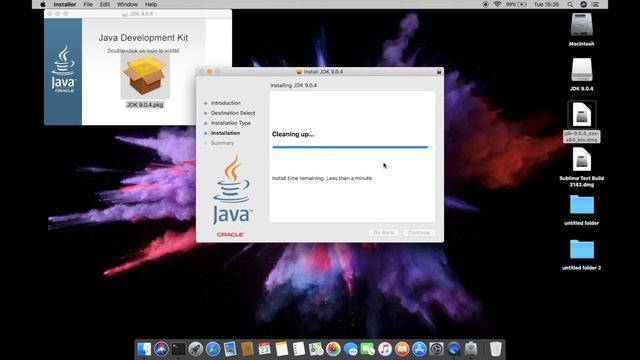Click the Installer app icon in Dock
This screenshot has width=640, height=360.
tap(471, 349)
